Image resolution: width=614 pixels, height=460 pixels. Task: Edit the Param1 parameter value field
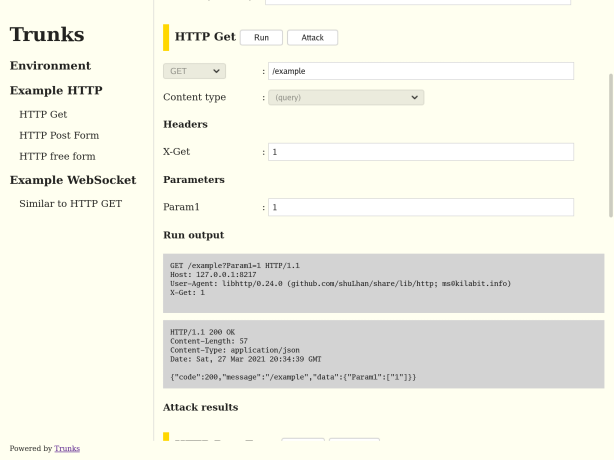click(421, 207)
